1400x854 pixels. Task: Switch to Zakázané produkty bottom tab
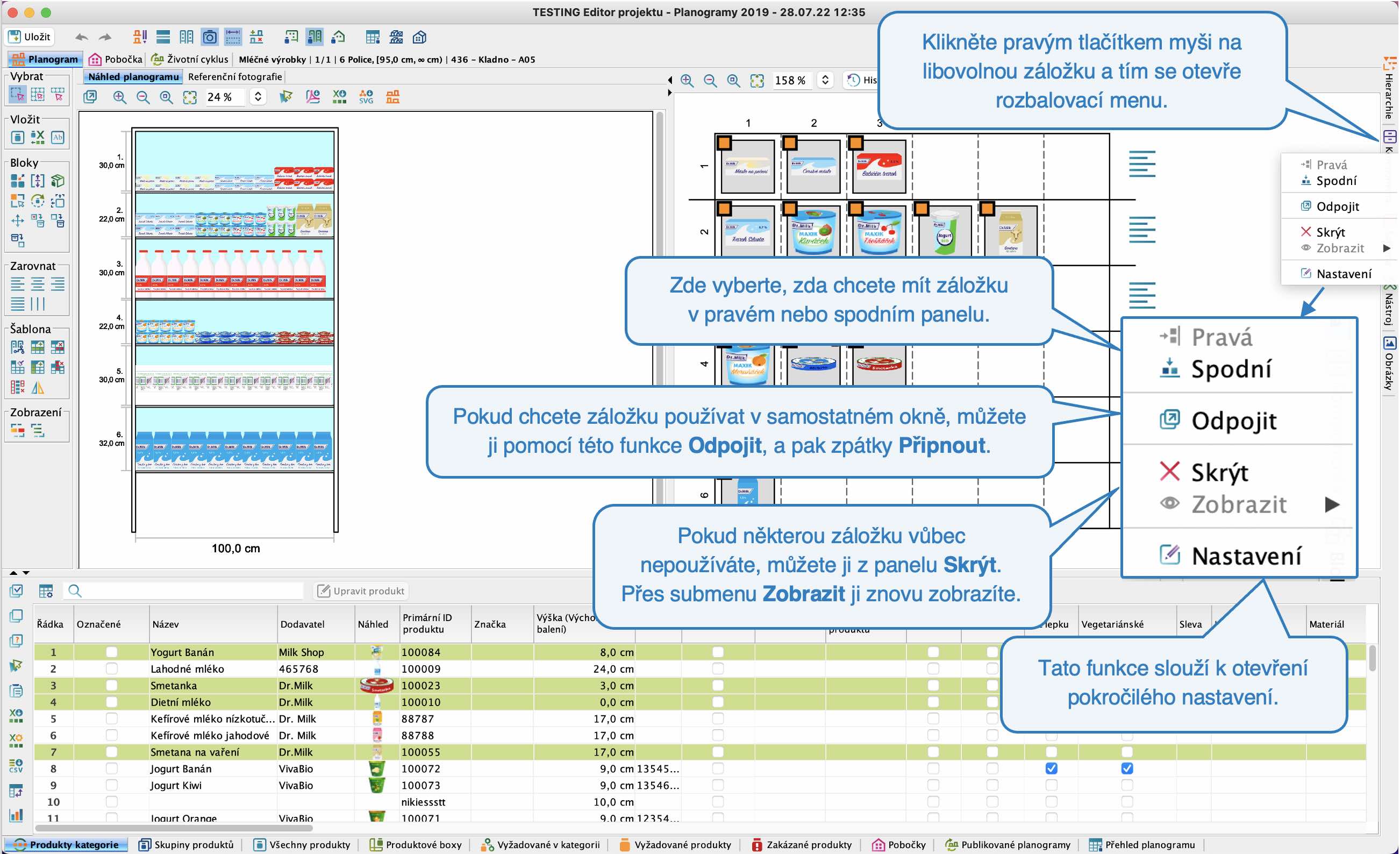pyautogui.click(x=802, y=845)
